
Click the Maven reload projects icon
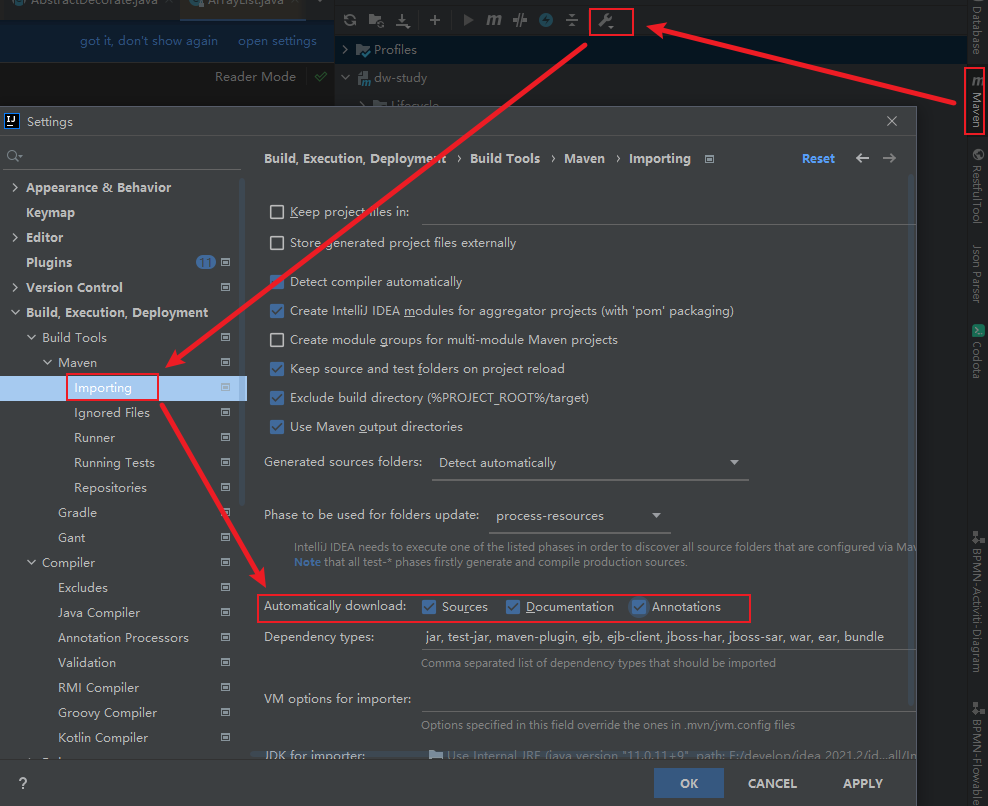click(350, 20)
